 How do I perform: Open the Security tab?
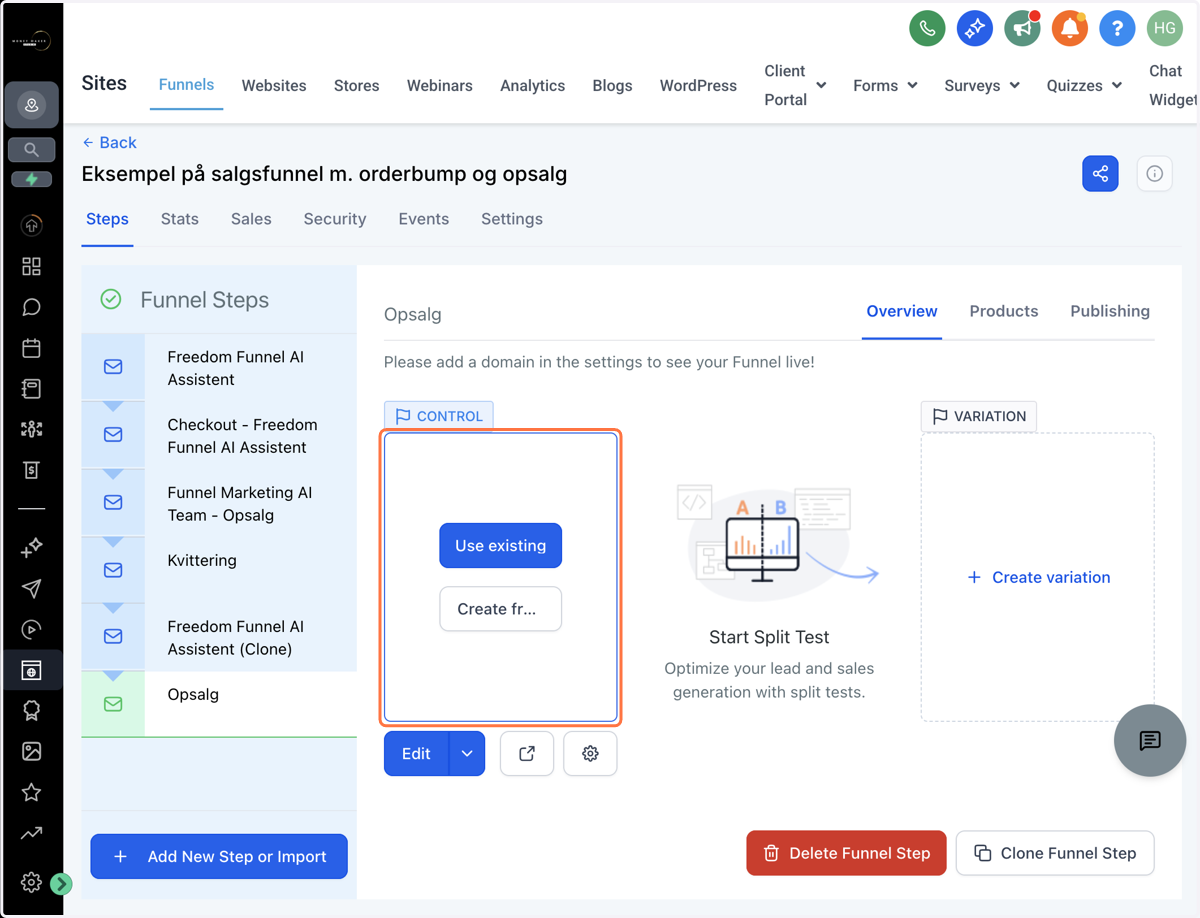tap(335, 218)
